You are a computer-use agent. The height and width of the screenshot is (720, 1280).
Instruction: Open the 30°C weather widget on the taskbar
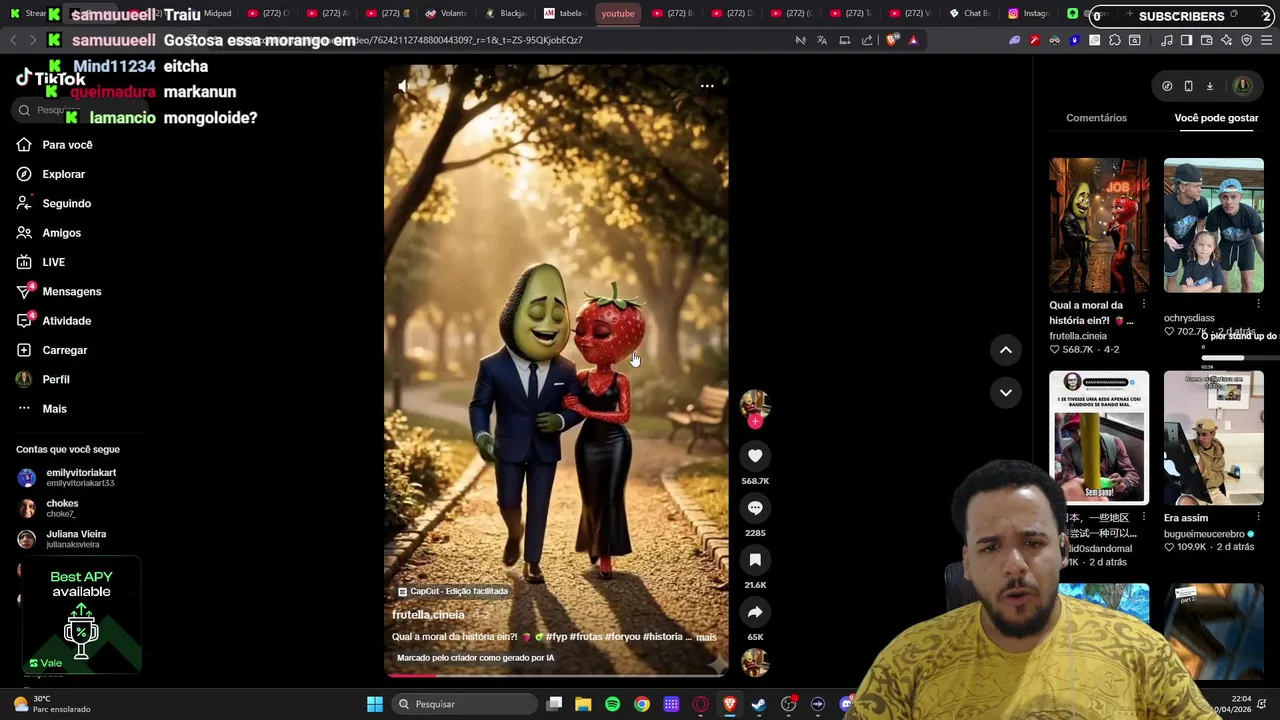point(52,704)
